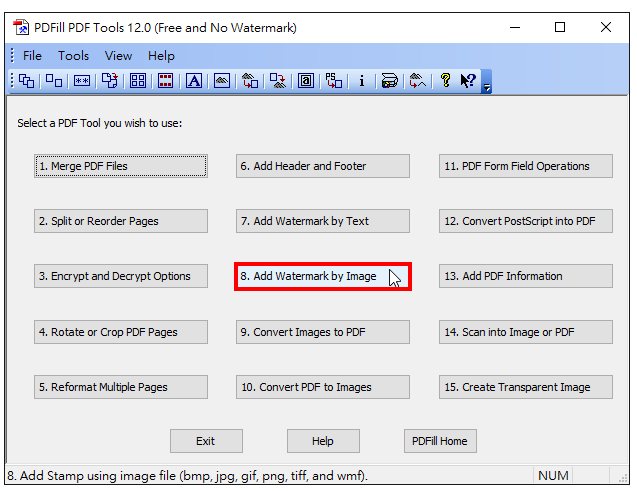Viewport: 637px width, 491px height.
Task: Click the Watermark by Image toolbar icon
Action: click(x=222, y=81)
